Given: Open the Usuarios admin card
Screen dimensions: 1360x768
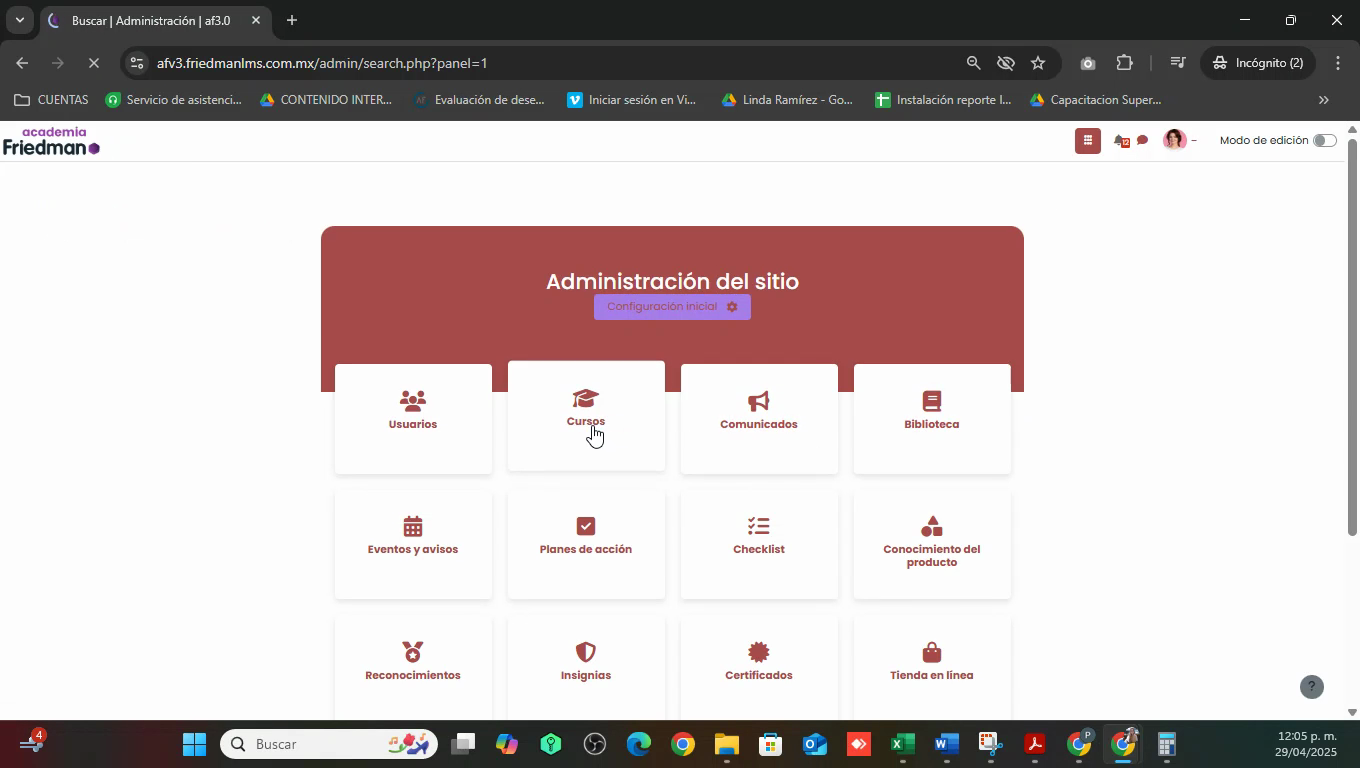Looking at the screenshot, I should [x=413, y=419].
